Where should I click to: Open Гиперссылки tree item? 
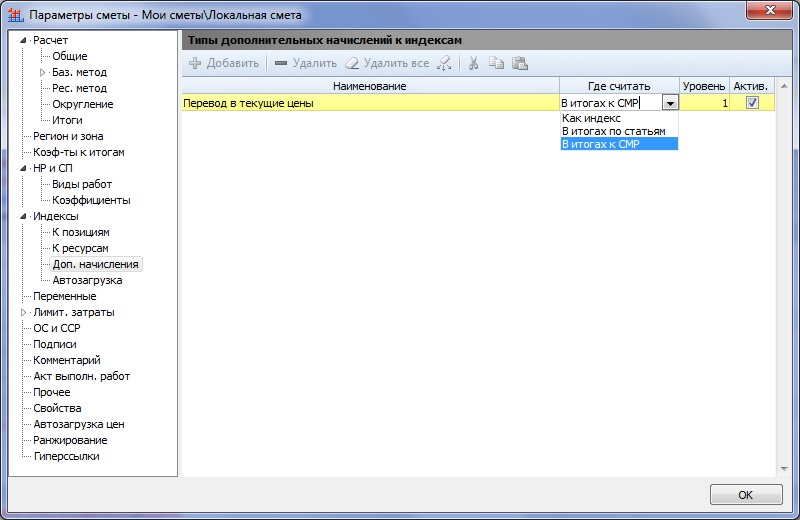click(x=66, y=456)
